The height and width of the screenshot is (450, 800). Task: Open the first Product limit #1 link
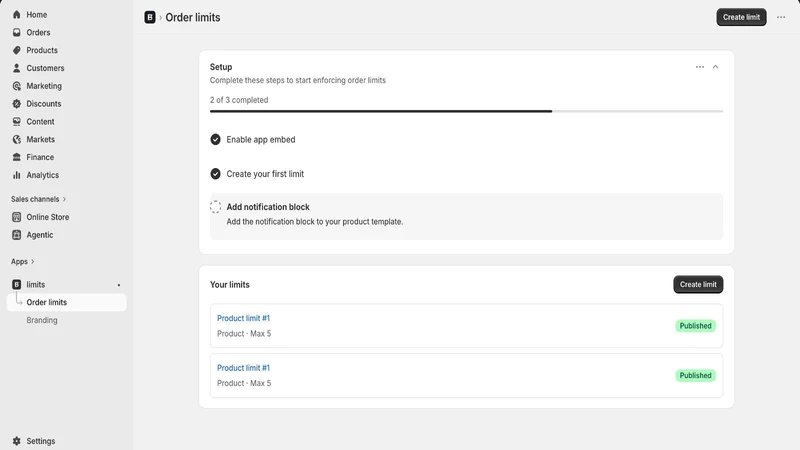tap(243, 318)
